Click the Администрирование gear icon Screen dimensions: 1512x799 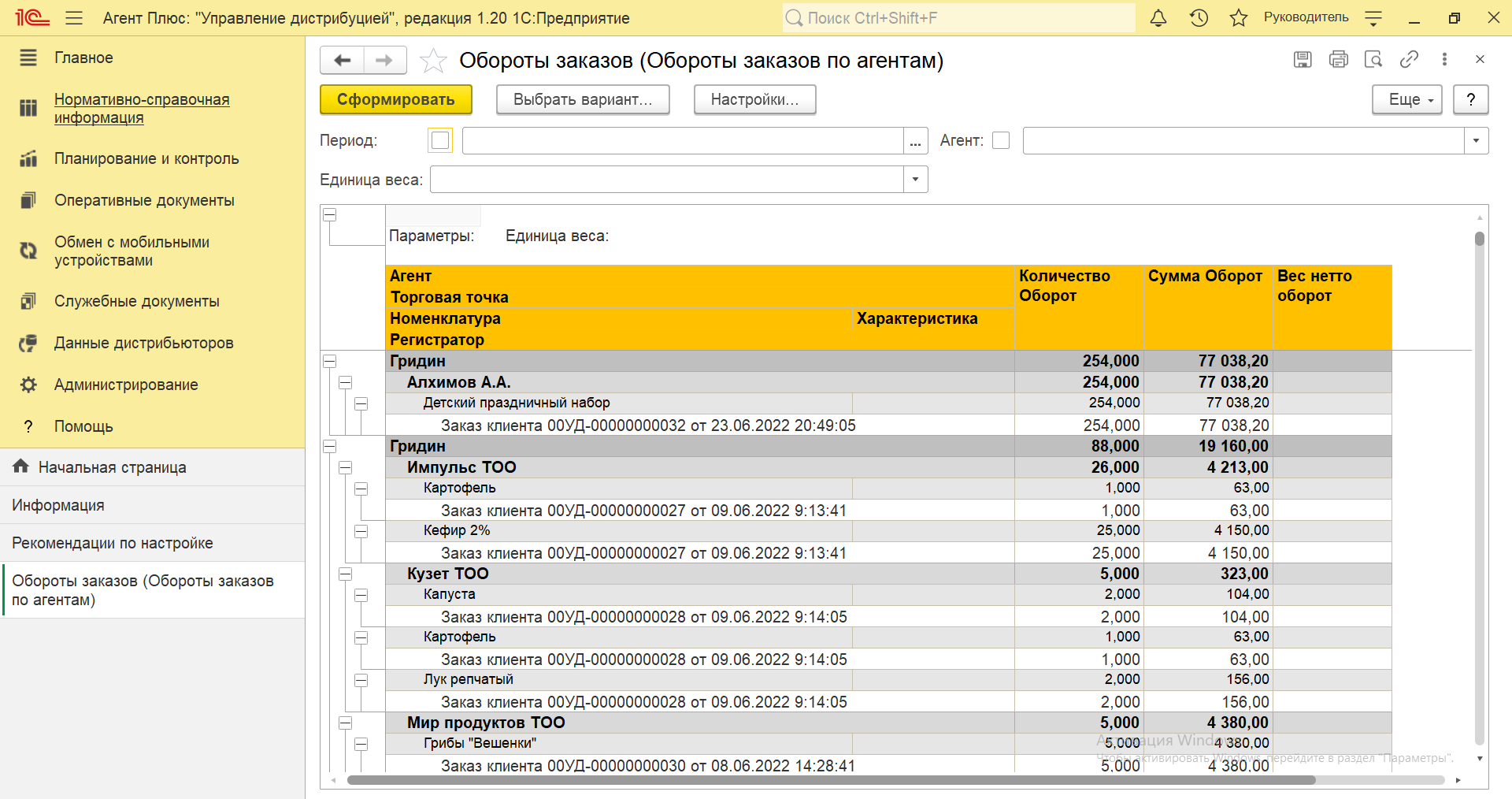[28, 385]
